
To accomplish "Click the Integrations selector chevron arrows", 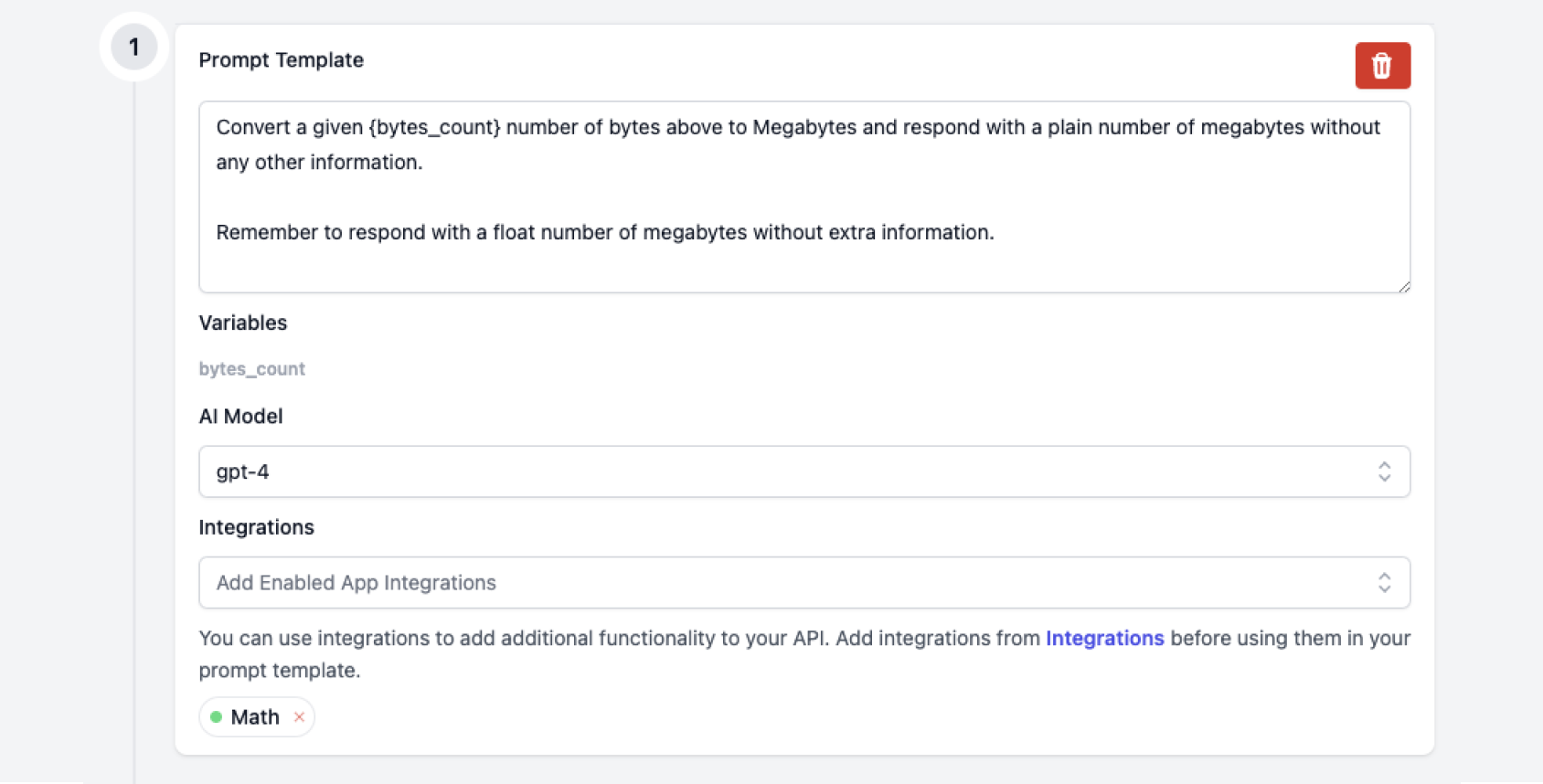I will (1384, 583).
